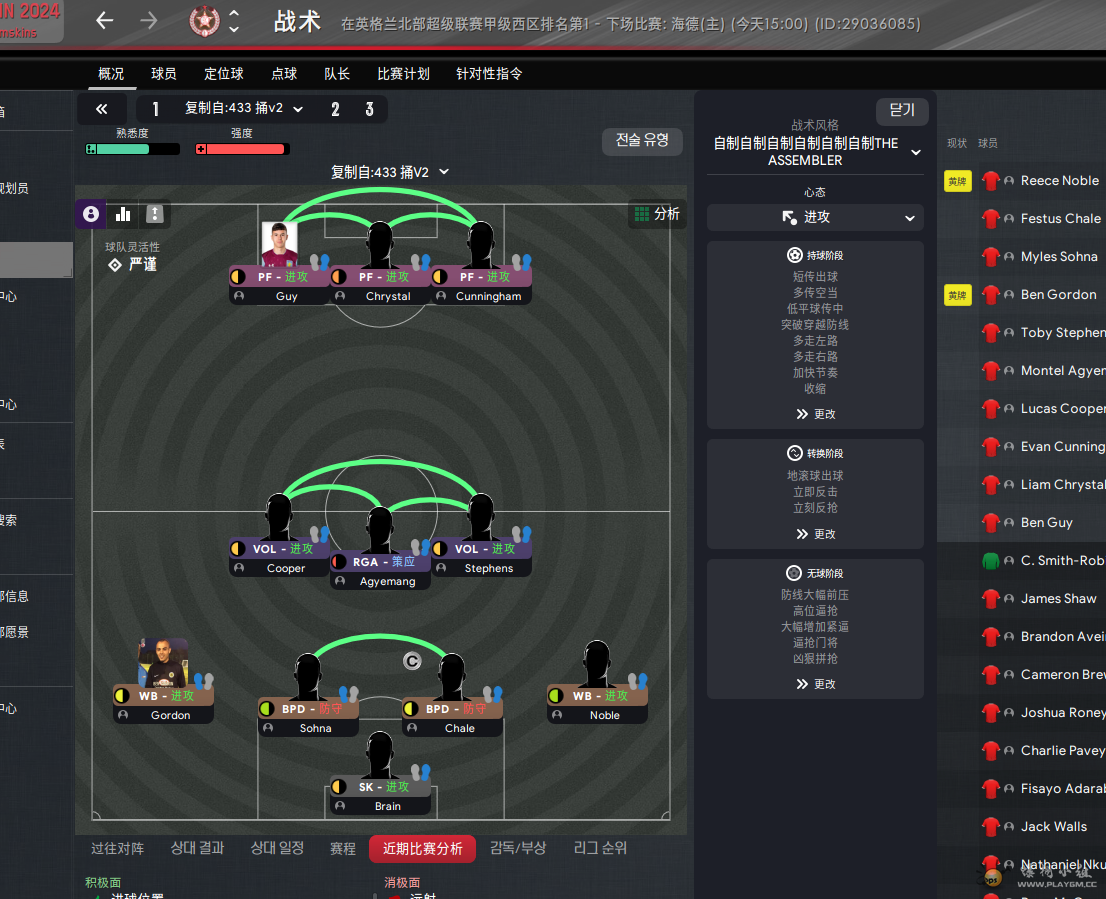Screen dimensions: 1106x899
Task: Click the 닫기 close panel button
Action: (x=902, y=111)
